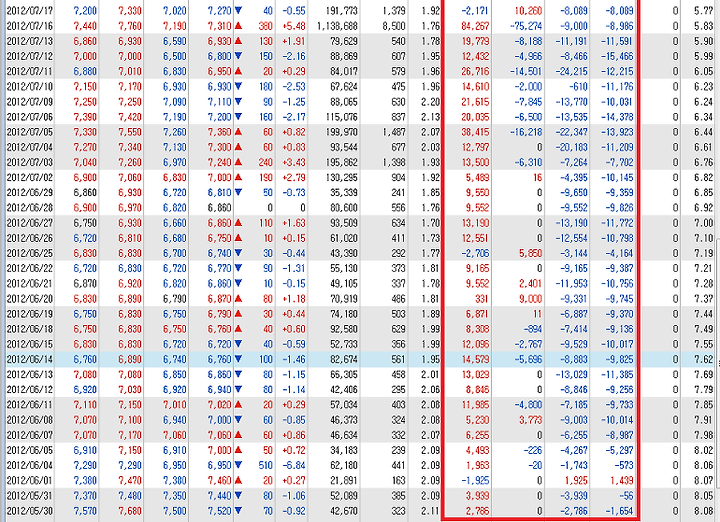Screen dimensions: 720x522
Task: Select the 2012/07/09 date cell
Action: [30, 101]
